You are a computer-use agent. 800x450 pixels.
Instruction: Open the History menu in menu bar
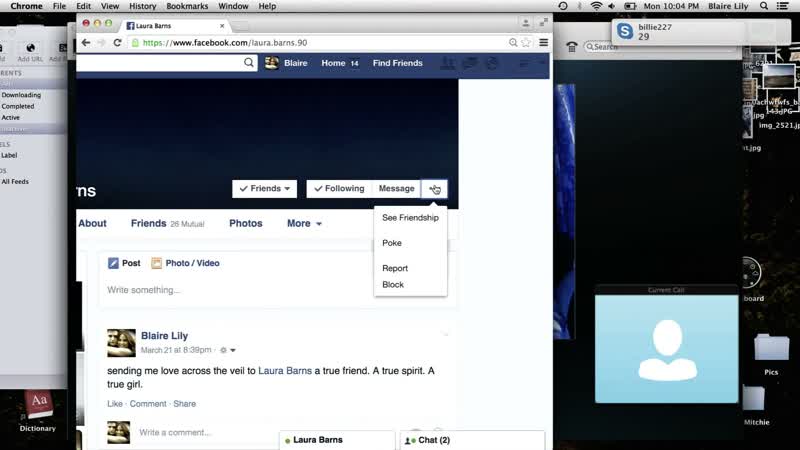(x=142, y=6)
